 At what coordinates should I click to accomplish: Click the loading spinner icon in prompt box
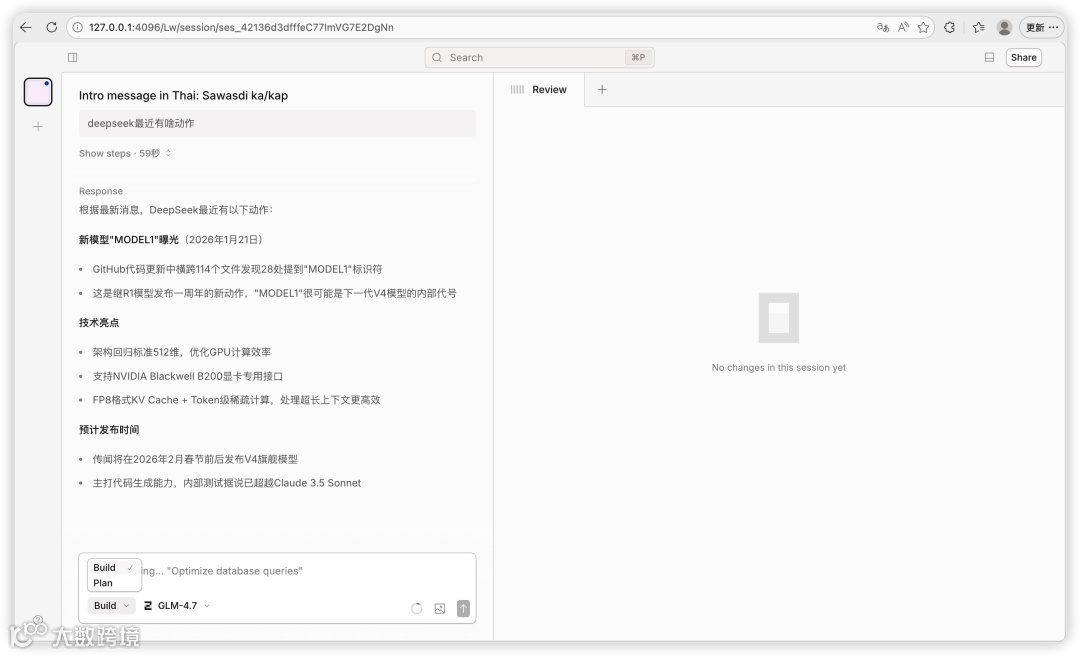click(417, 608)
